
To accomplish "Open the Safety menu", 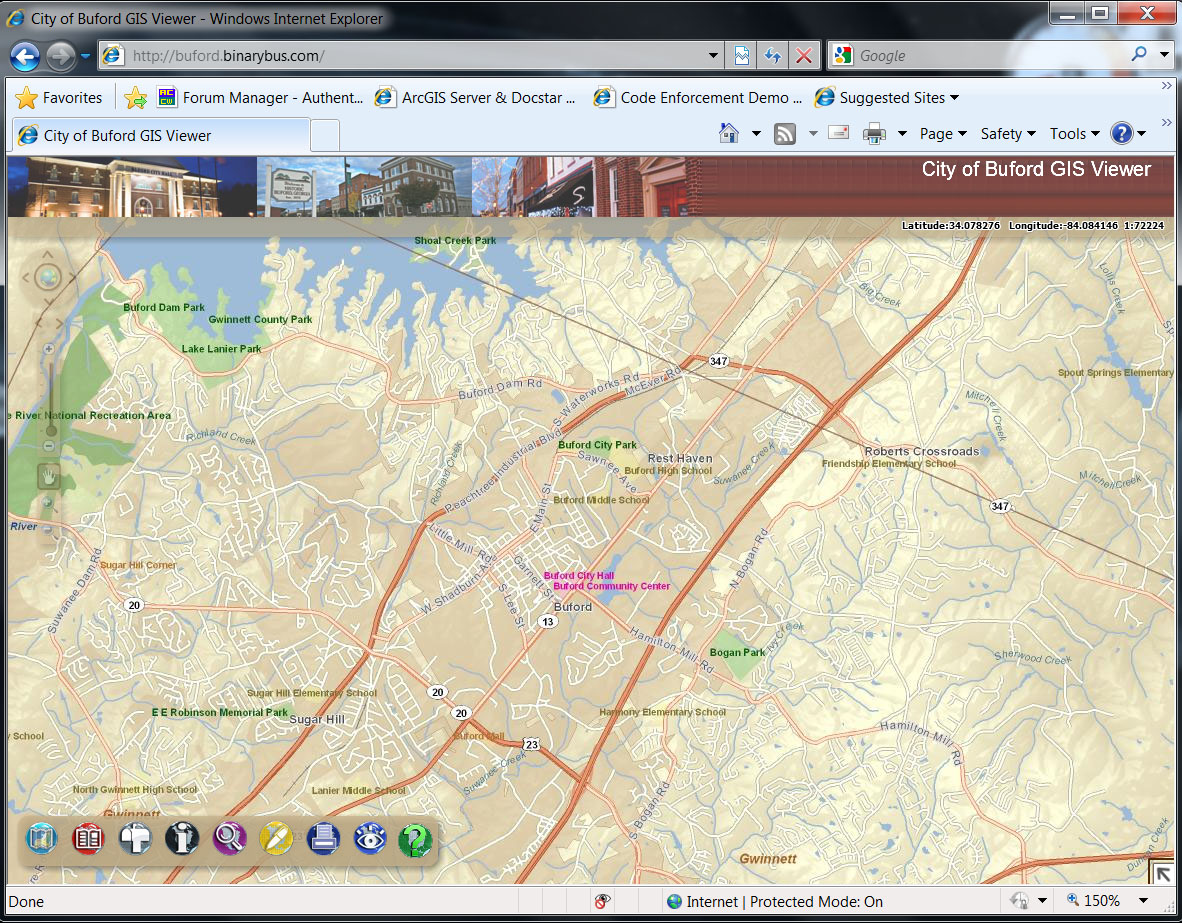I will (x=1007, y=133).
